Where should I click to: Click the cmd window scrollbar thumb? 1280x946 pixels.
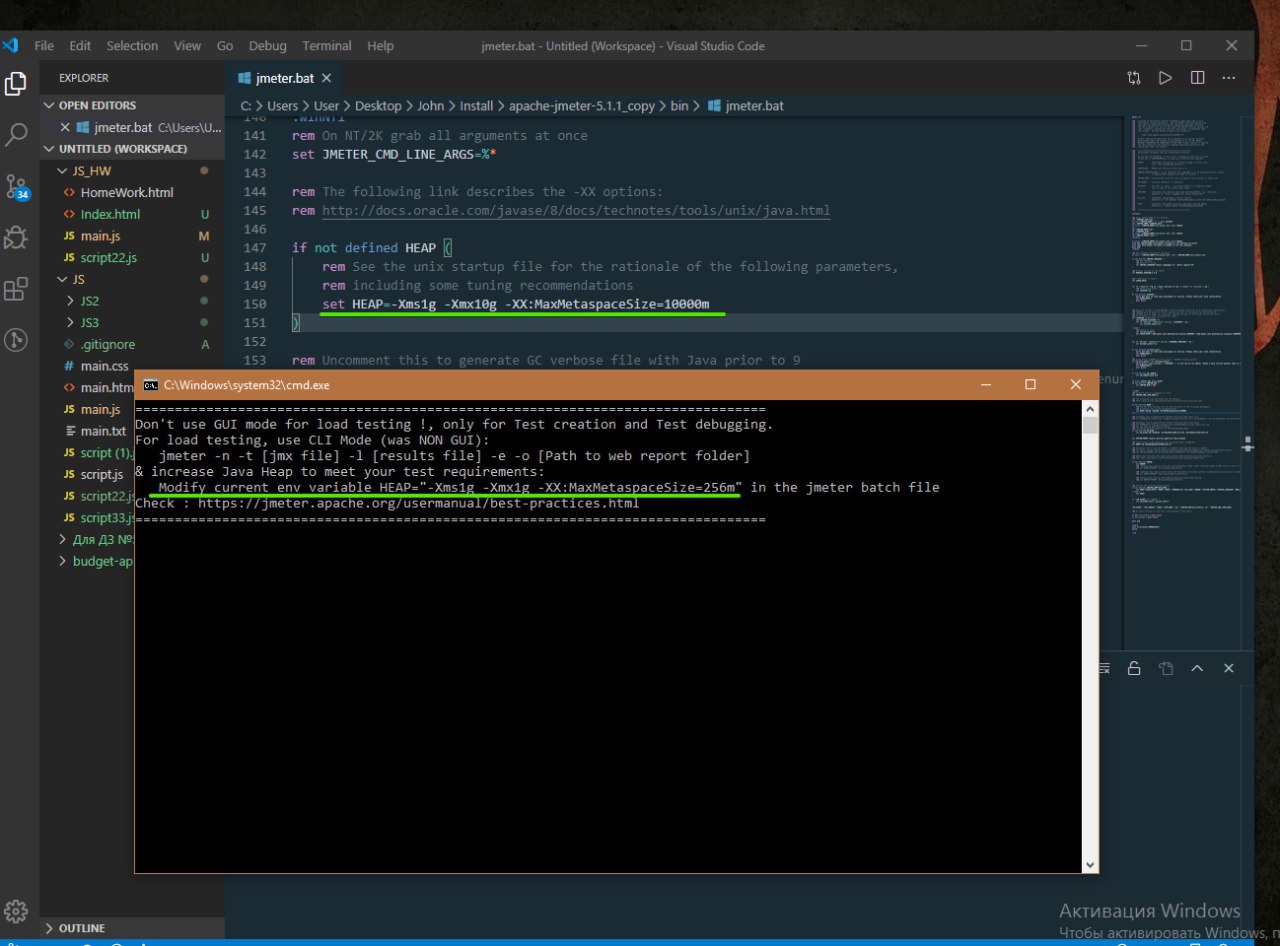point(1090,425)
